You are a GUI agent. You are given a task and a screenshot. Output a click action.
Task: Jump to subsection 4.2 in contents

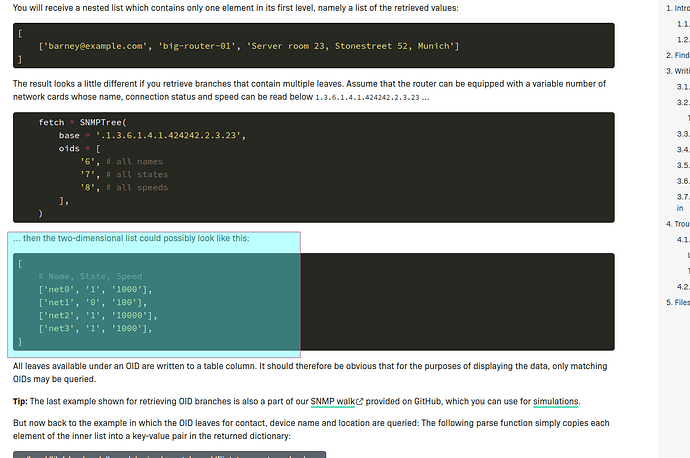coord(682,286)
